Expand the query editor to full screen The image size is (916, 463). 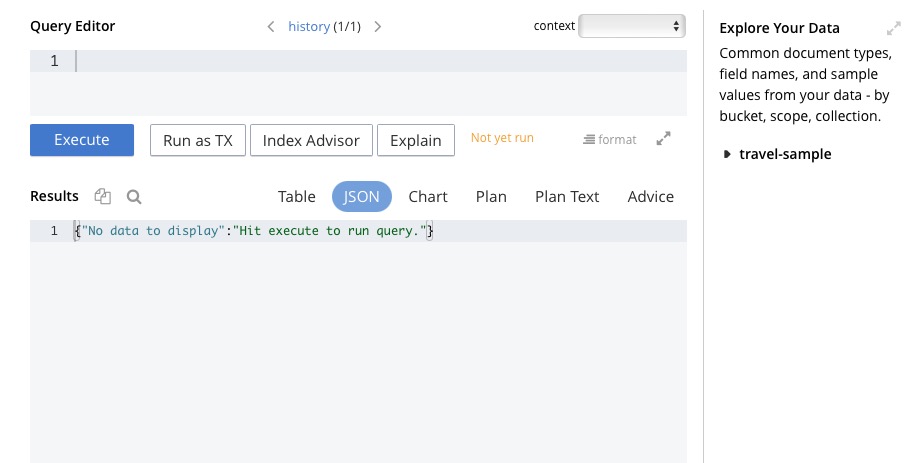tap(663, 138)
